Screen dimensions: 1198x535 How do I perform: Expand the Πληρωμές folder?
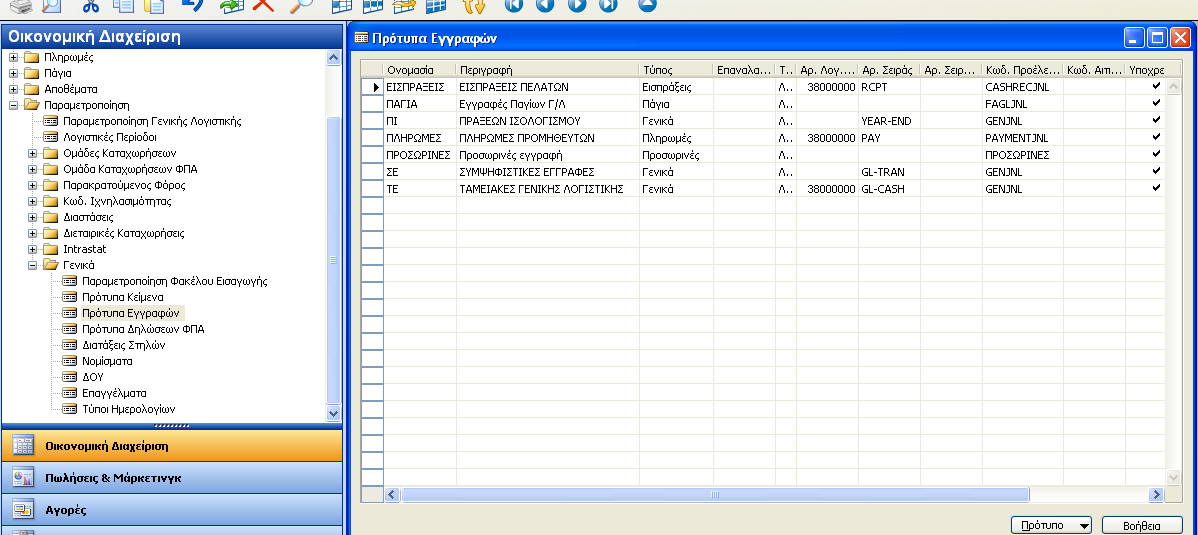coord(13,57)
